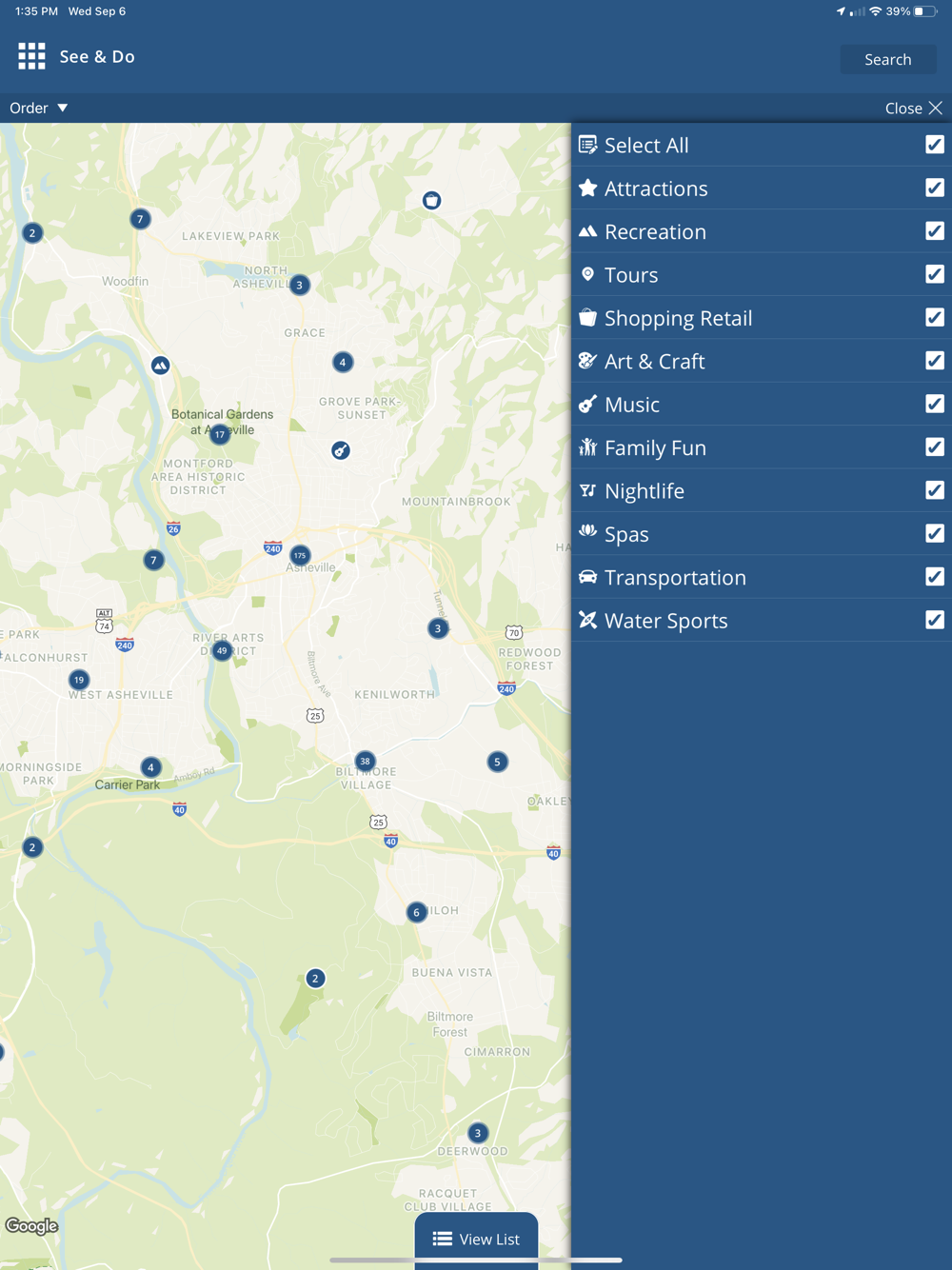
Task: Uncheck the Tours checkbox
Action: tap(935, 274)
